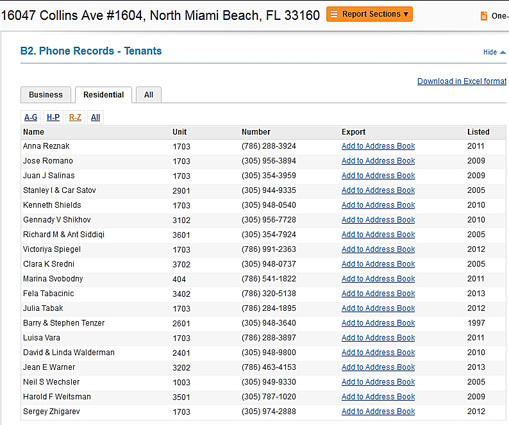Select the name Victoriya Spiegel
Screen dimensions: 509x425
(x=52, y=249)
